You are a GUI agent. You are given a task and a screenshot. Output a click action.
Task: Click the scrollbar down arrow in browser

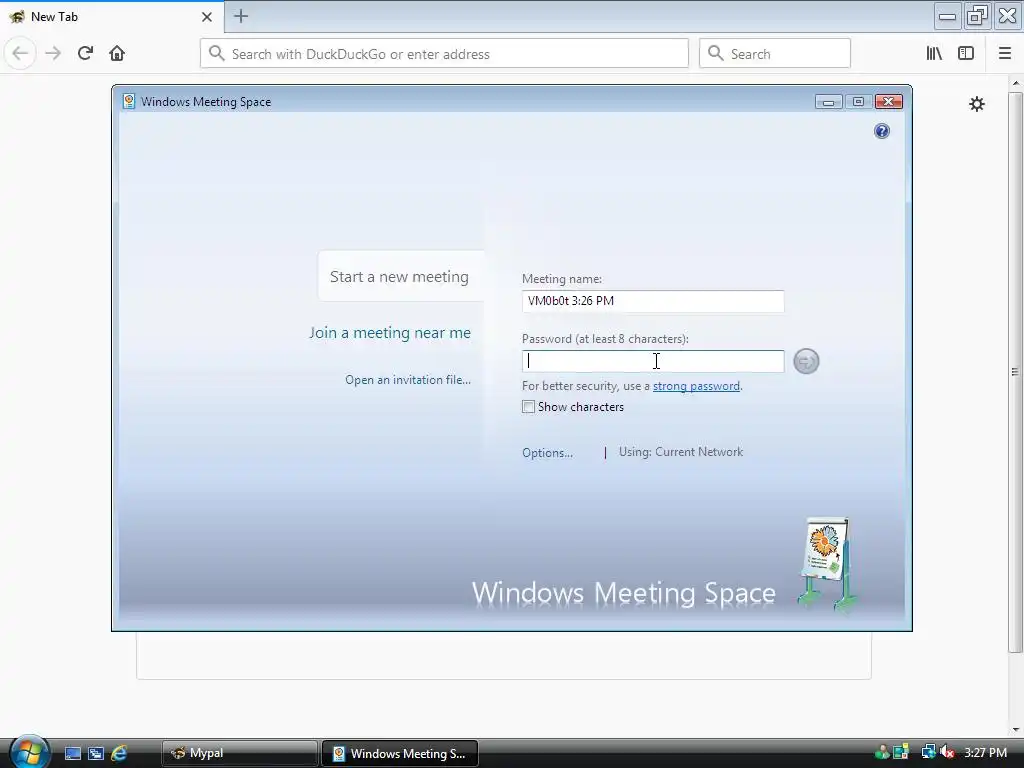pyautogui.click(x=1016, y=729)
